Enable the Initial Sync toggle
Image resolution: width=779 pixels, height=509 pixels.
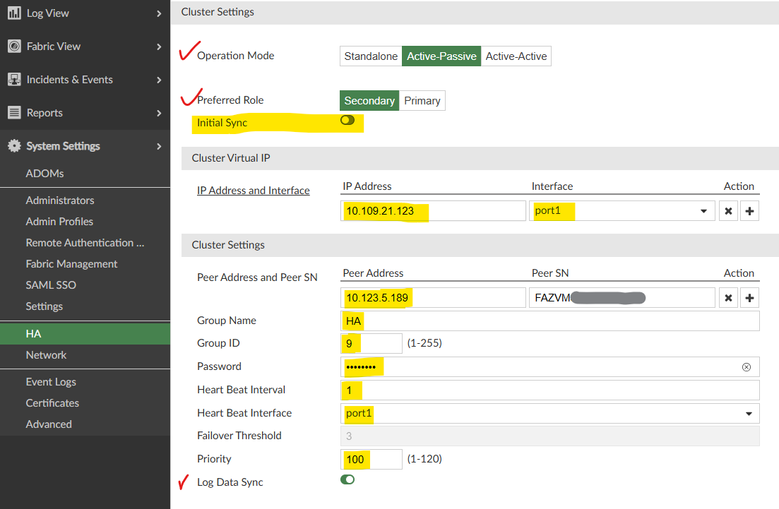[347, 120]
